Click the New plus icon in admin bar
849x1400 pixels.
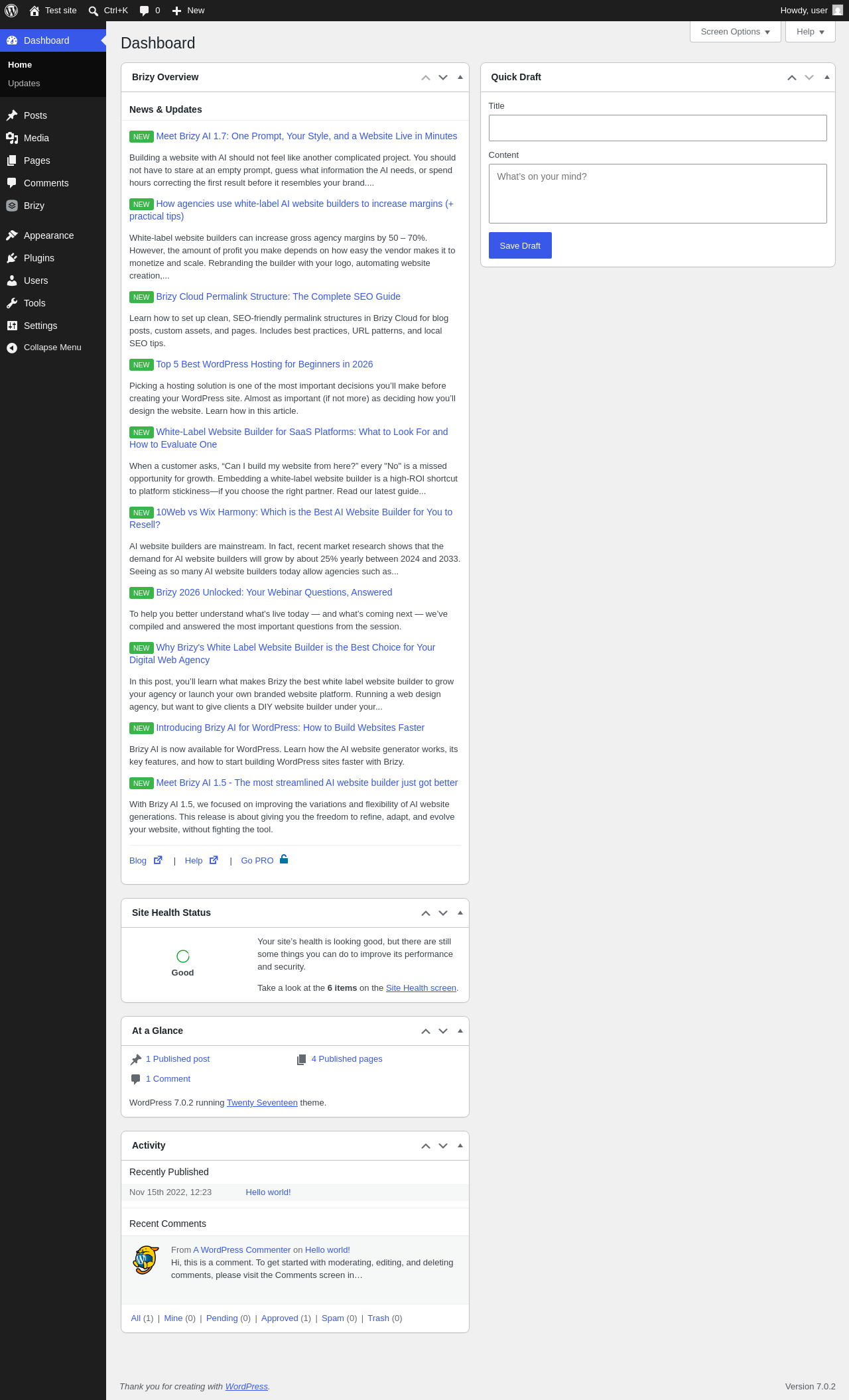(x=177, y=11)
